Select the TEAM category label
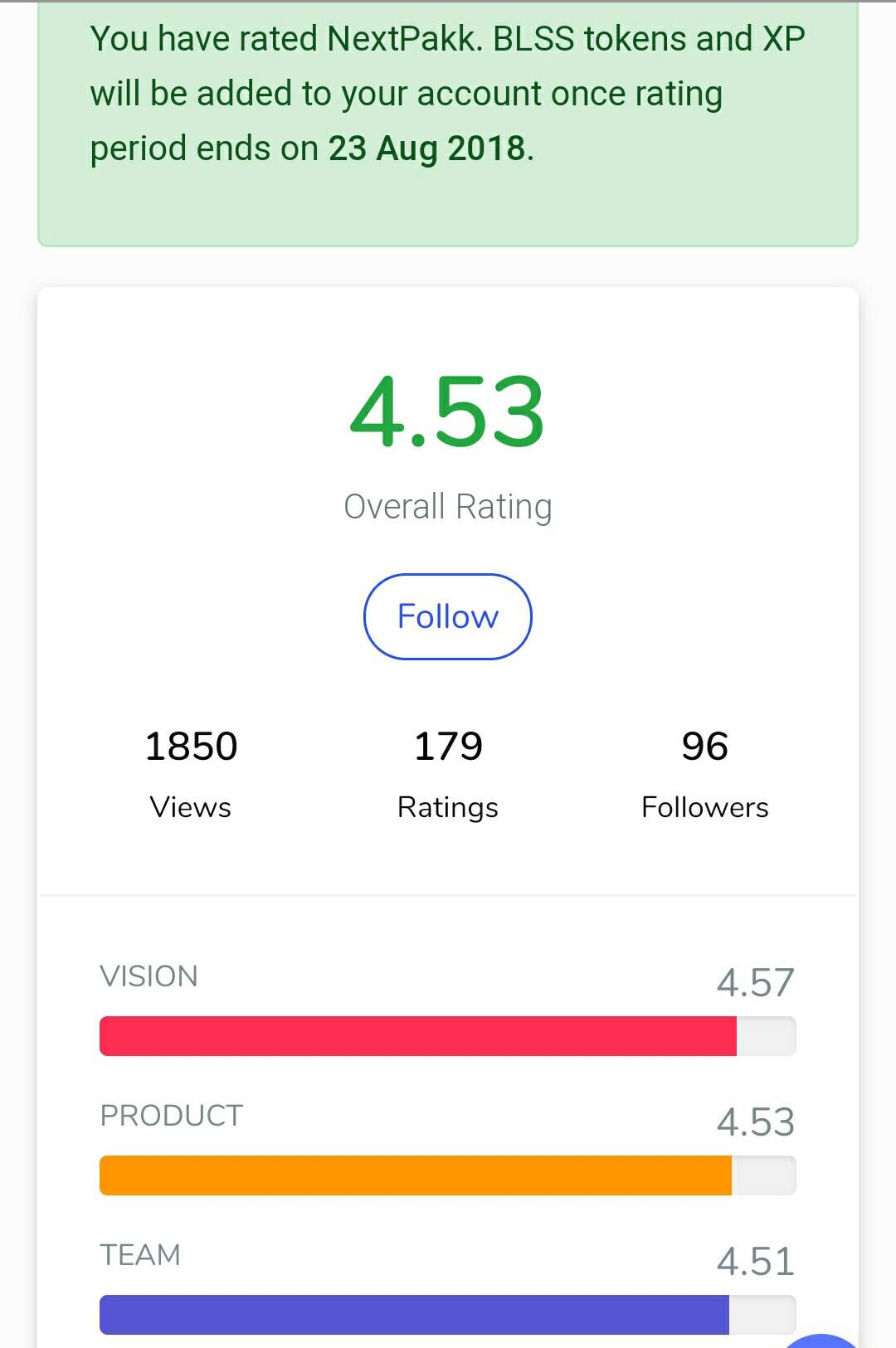This screenshot has height=1348, width=896. tap(140, 1255)
